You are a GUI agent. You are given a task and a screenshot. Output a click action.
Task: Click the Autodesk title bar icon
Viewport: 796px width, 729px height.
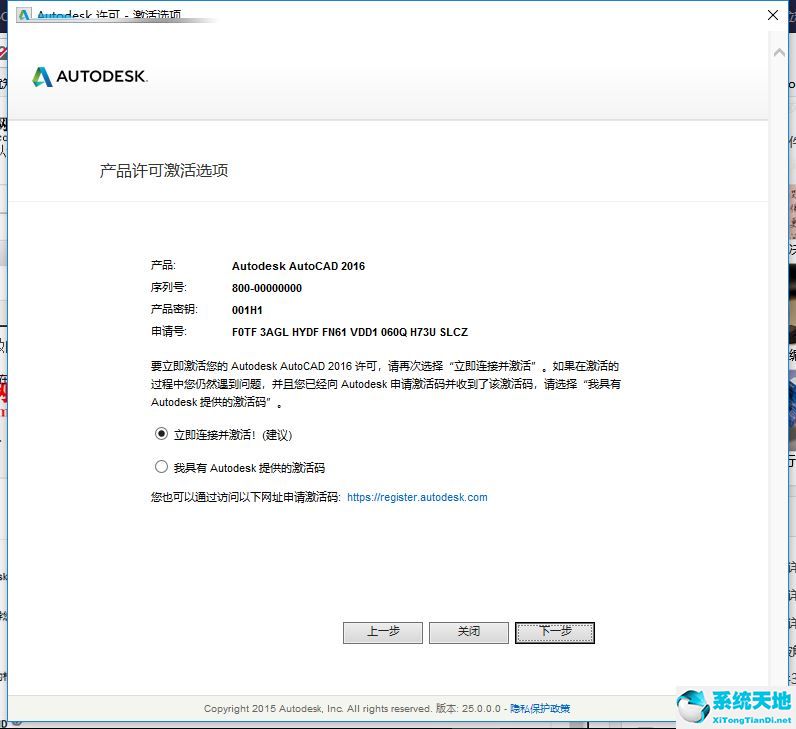[x=24, y=15]
